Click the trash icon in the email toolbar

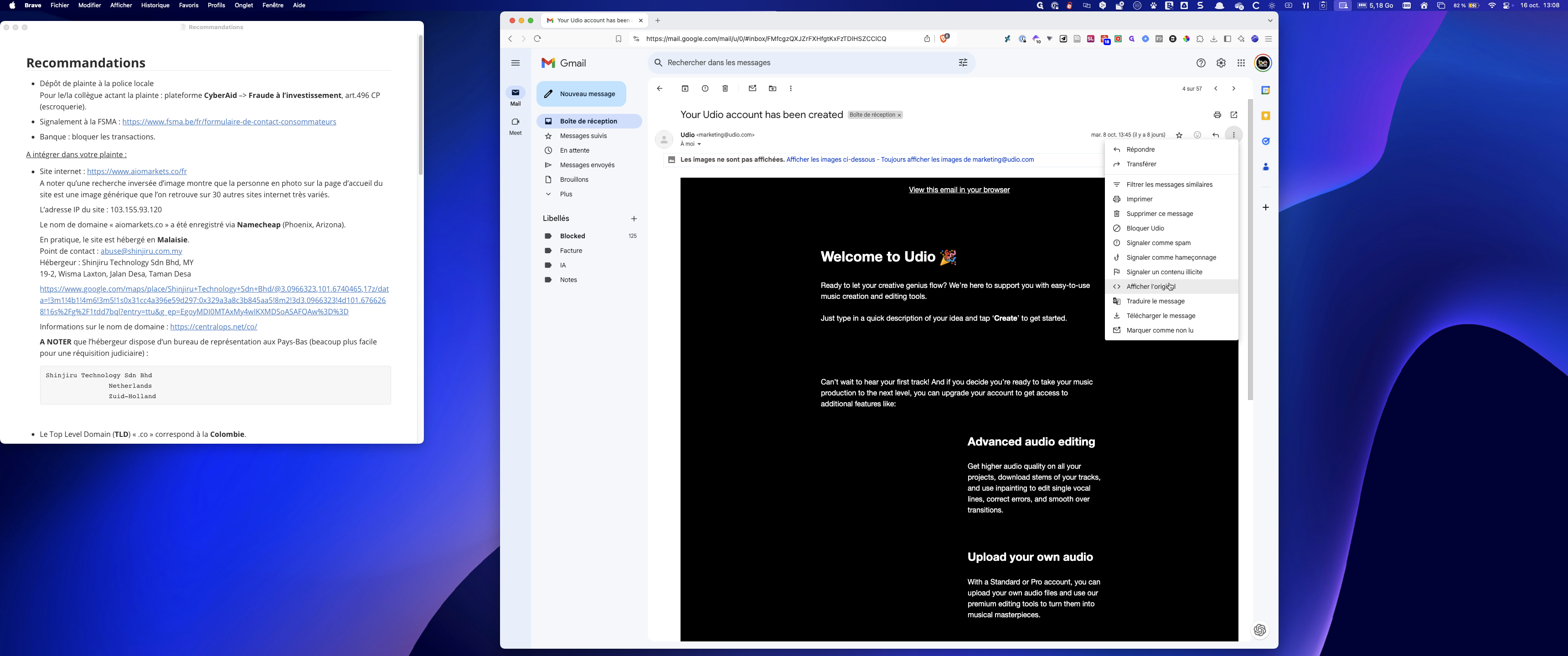point(725,89)
